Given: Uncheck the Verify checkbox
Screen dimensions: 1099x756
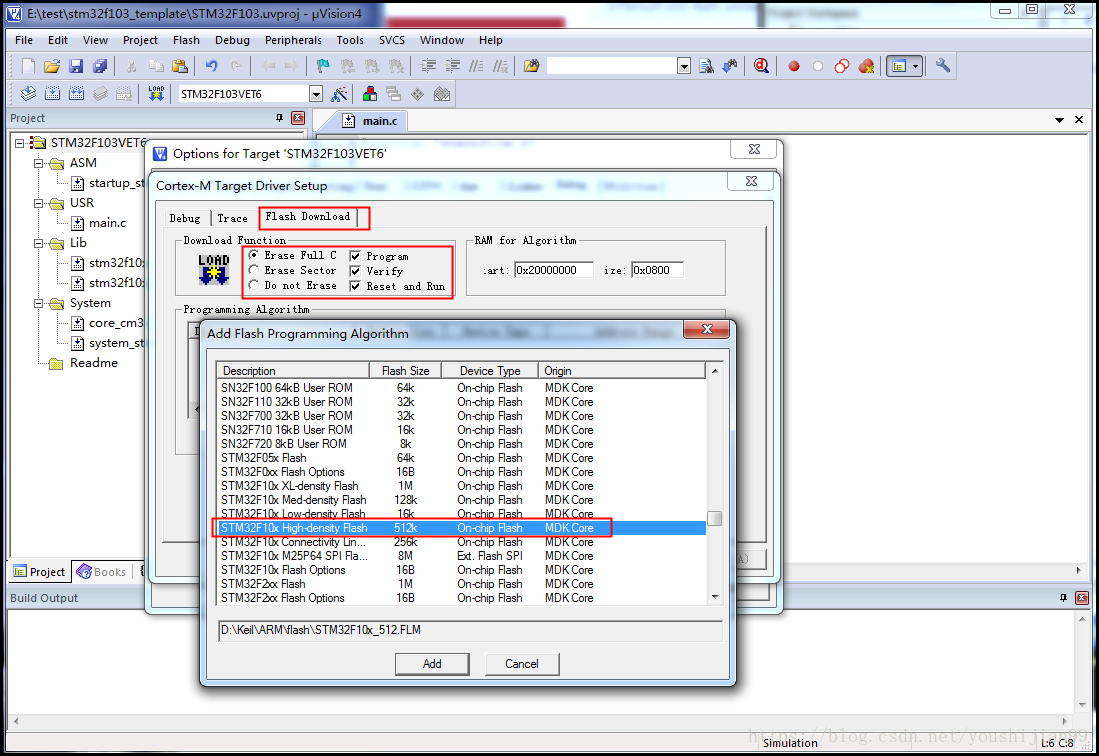Looking at the screenshot, I should click(x=355, y=271).
